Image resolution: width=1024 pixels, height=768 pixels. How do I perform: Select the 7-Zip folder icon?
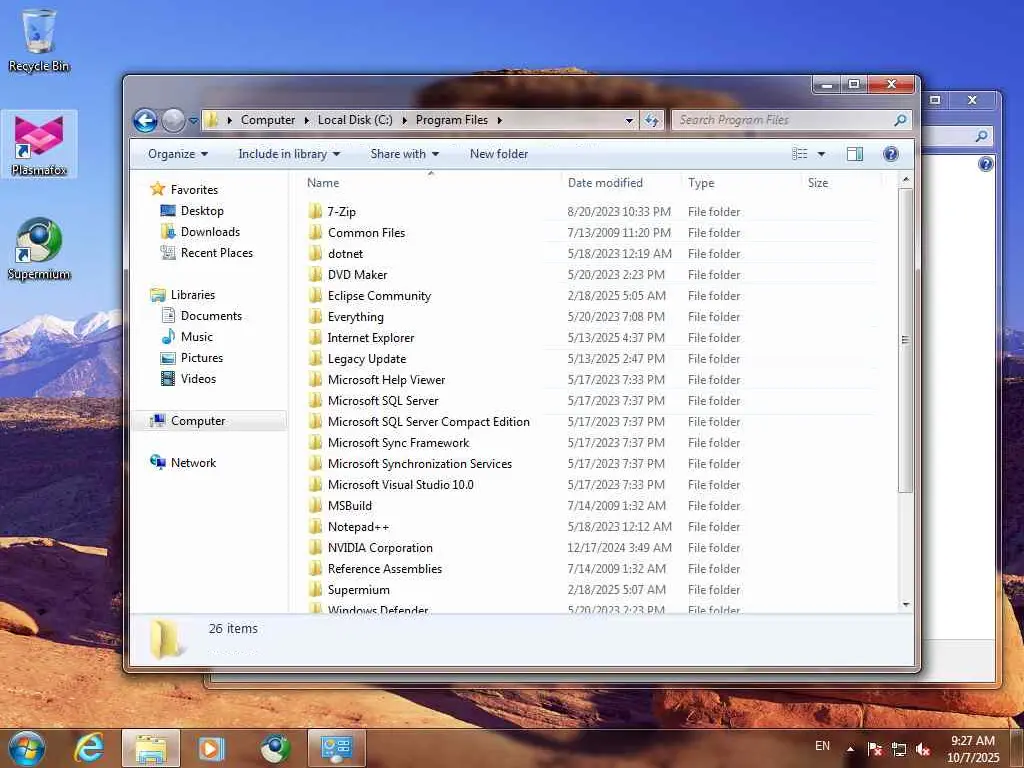[x=315, y=211]
